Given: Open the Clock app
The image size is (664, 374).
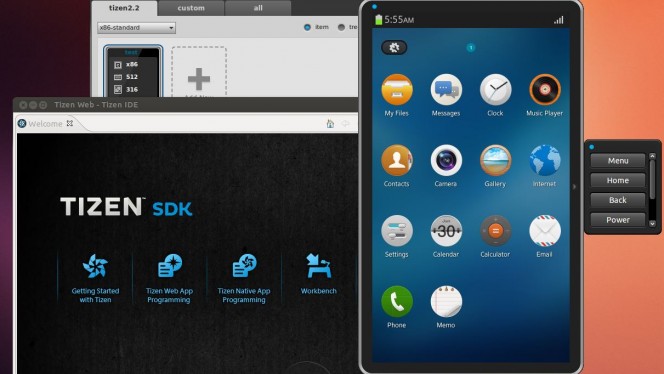Looking at the screenshot, I should [x=495, y=90].
